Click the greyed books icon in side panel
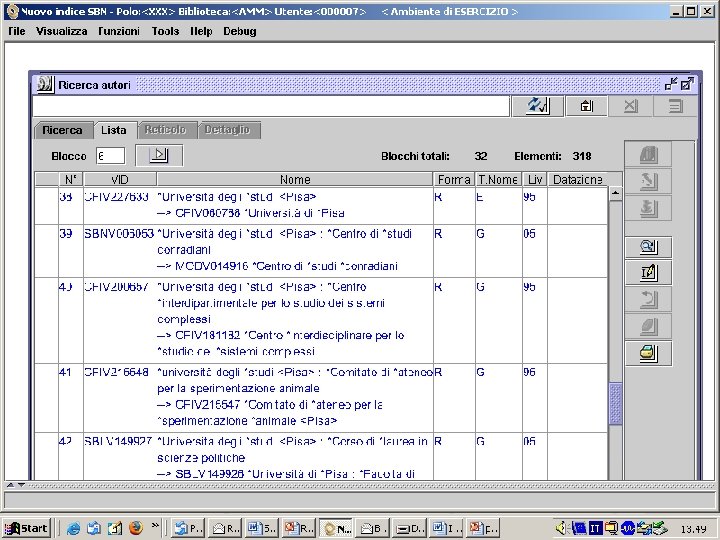This screenshot has width=720, height=540. point(648,155)
